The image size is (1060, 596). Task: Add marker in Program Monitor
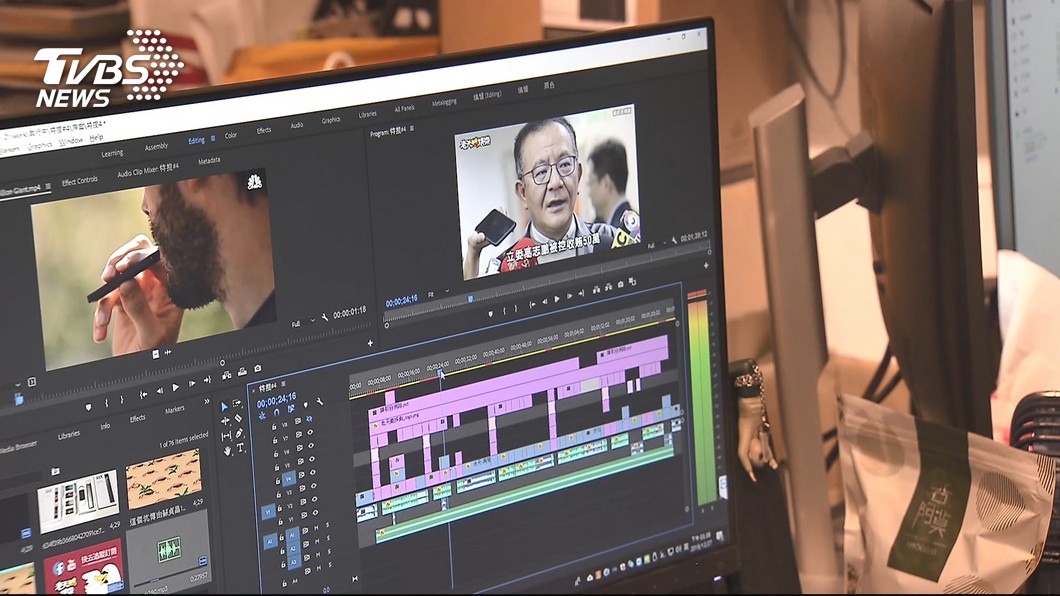(491, 314)
